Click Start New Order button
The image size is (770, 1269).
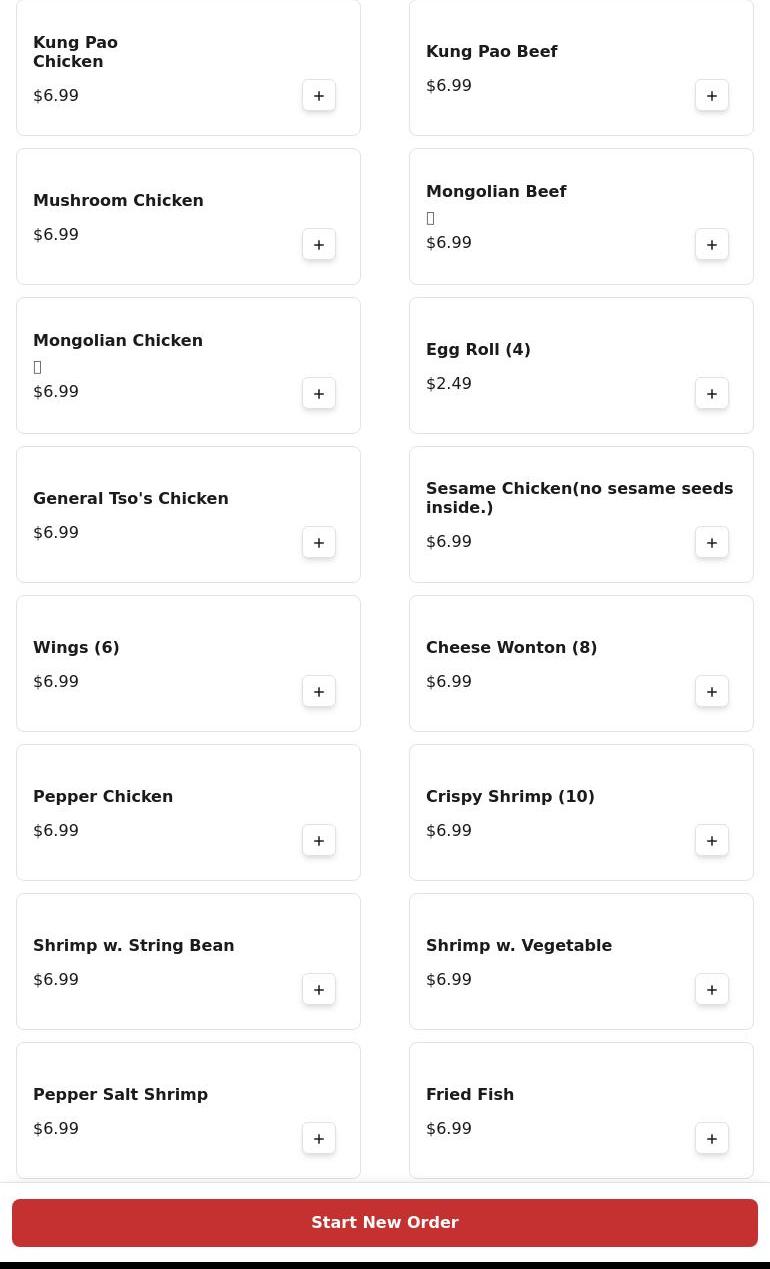point(385,1223)
